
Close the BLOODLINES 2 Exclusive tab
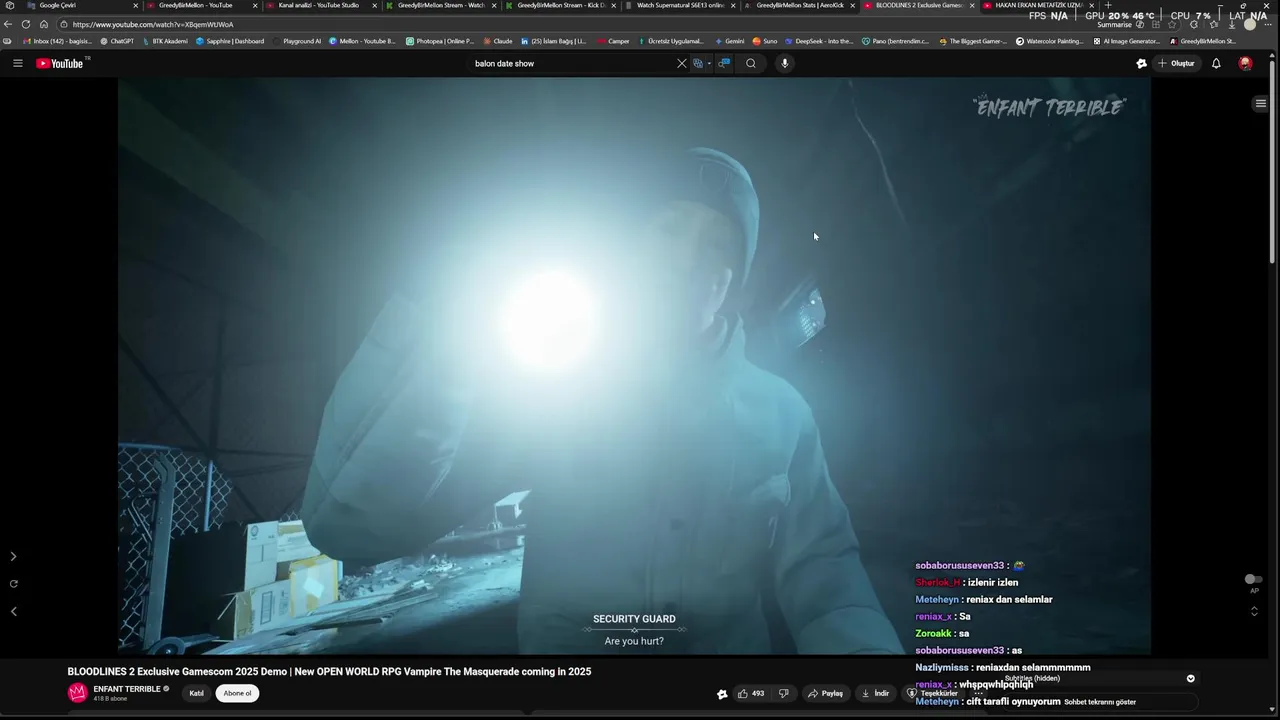[x=972, y=5]
